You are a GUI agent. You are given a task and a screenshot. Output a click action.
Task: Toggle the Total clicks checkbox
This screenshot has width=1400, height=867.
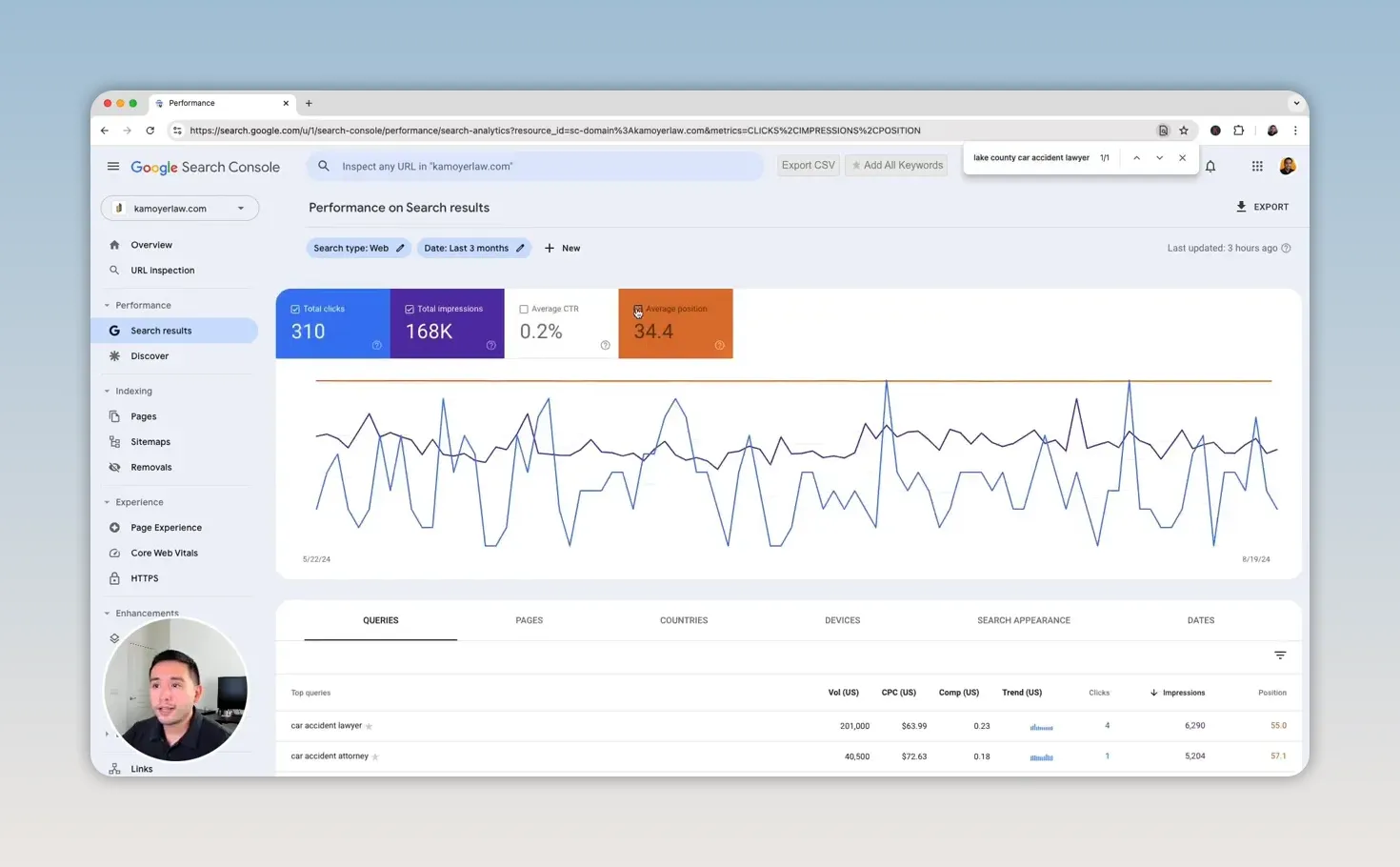(295, 310)
